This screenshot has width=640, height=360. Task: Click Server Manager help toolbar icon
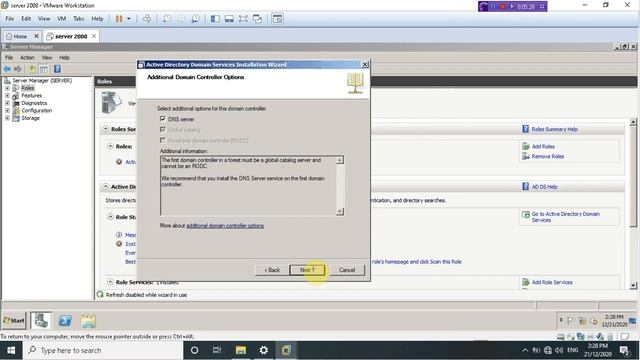57,69
